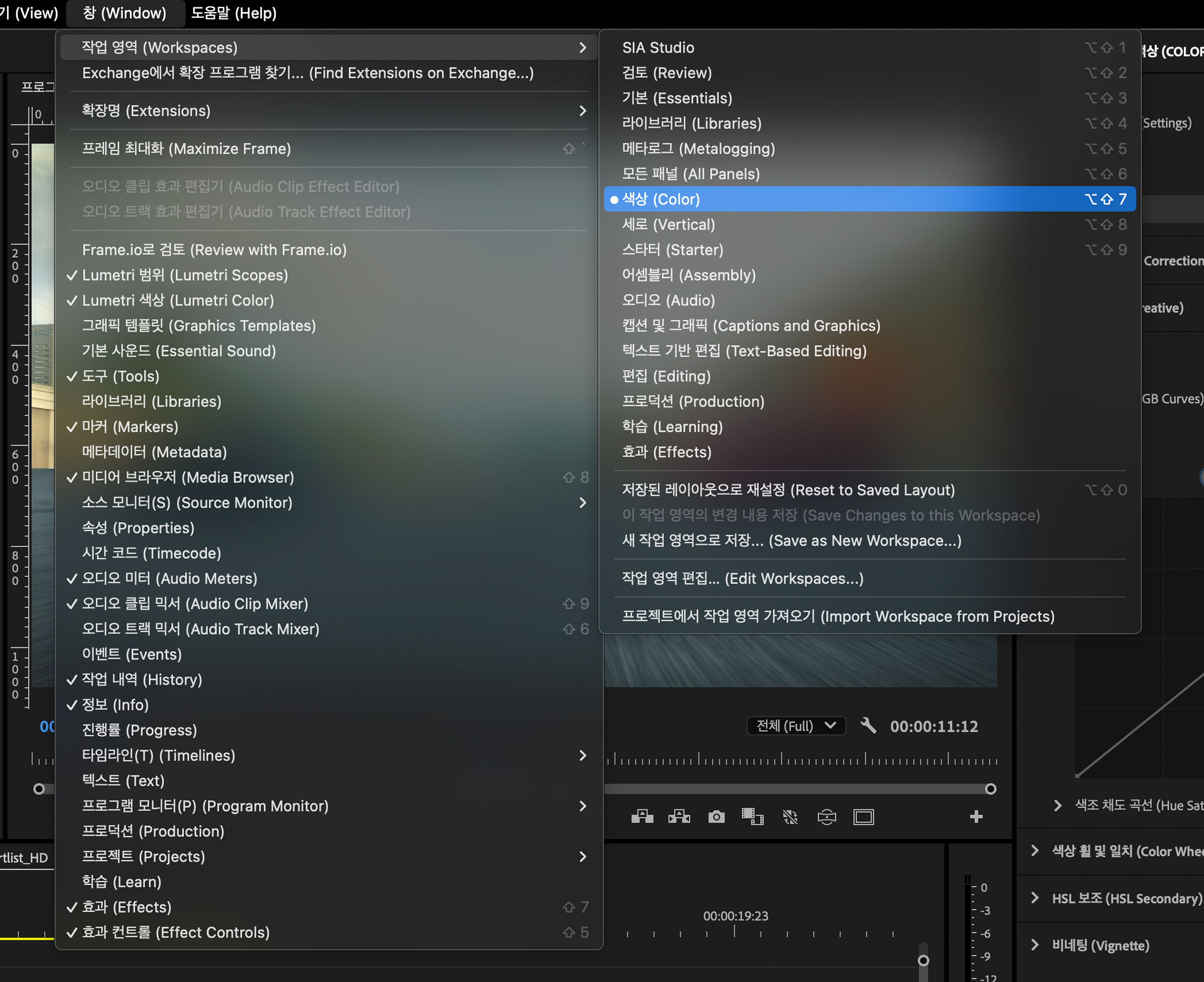The height and width of the screenshot is (982, 1204).
Task: Click the Toggle Proxies icon
Action: [x=790, y=817]
